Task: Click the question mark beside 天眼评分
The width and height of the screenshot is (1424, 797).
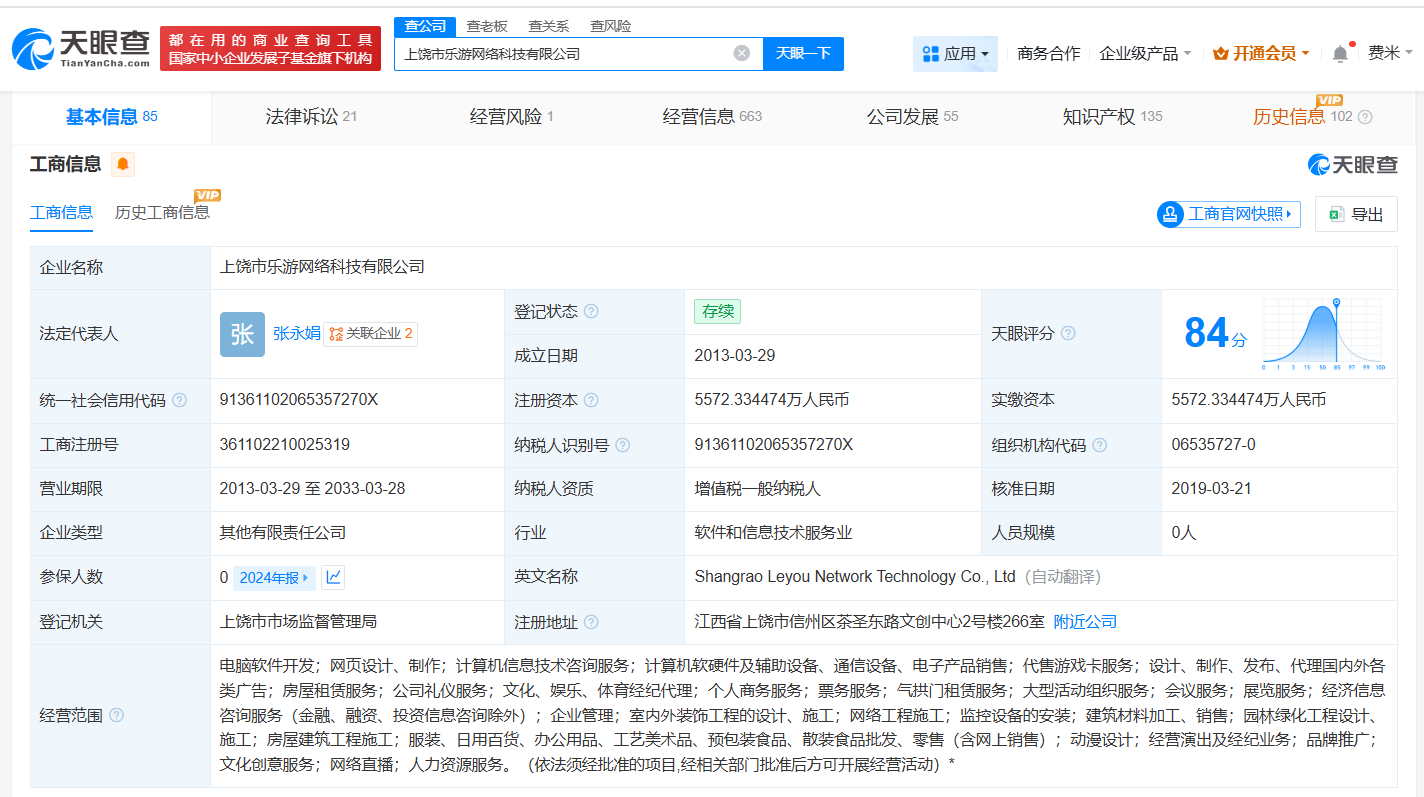Action: click(x=1068, y=333)
